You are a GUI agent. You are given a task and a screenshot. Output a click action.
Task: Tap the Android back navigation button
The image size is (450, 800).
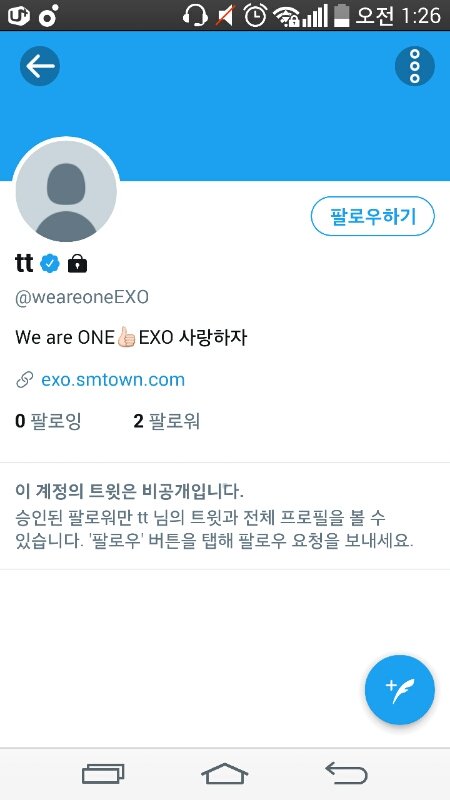click(x=346, y=773)
